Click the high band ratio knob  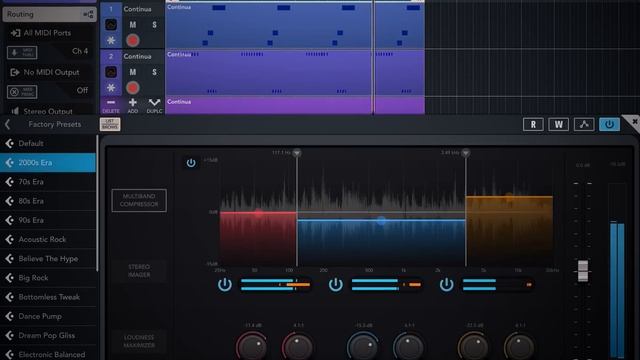pos(520,346)
